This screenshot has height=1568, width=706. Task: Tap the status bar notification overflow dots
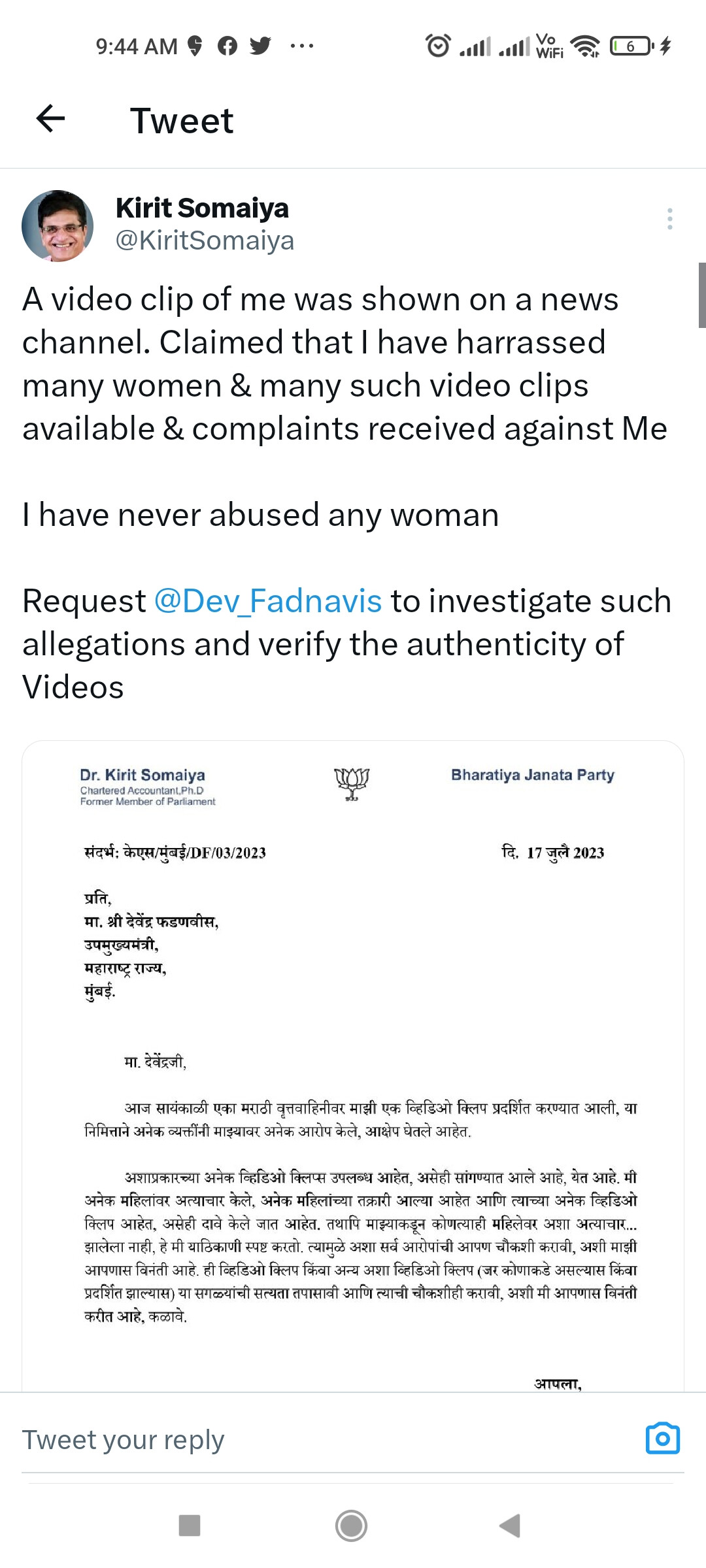(x=301, y=46)
